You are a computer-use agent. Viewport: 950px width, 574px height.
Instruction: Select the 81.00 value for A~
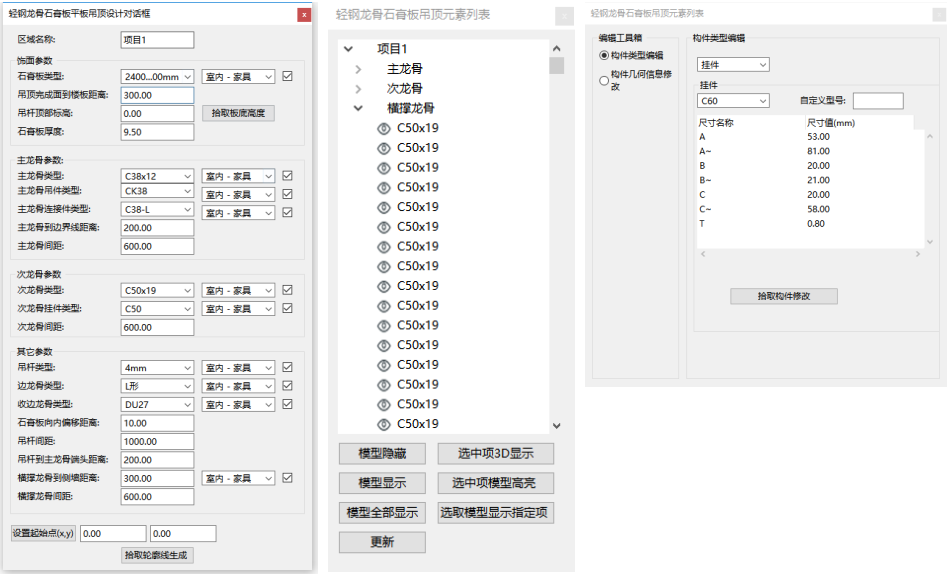tap(819, 151)
